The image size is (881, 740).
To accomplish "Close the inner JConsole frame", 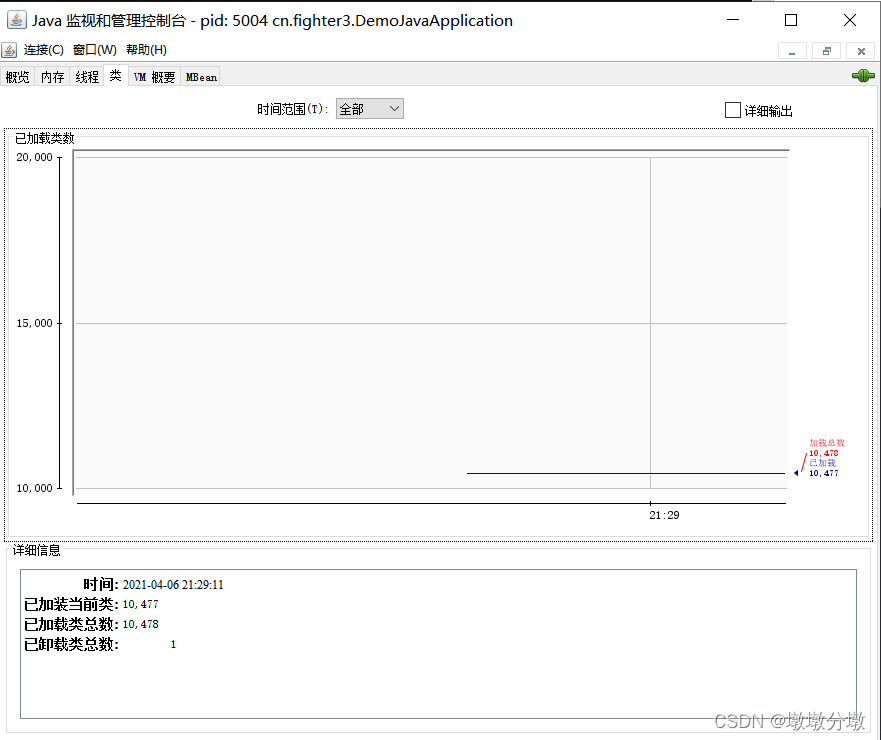I will point(861,51).
